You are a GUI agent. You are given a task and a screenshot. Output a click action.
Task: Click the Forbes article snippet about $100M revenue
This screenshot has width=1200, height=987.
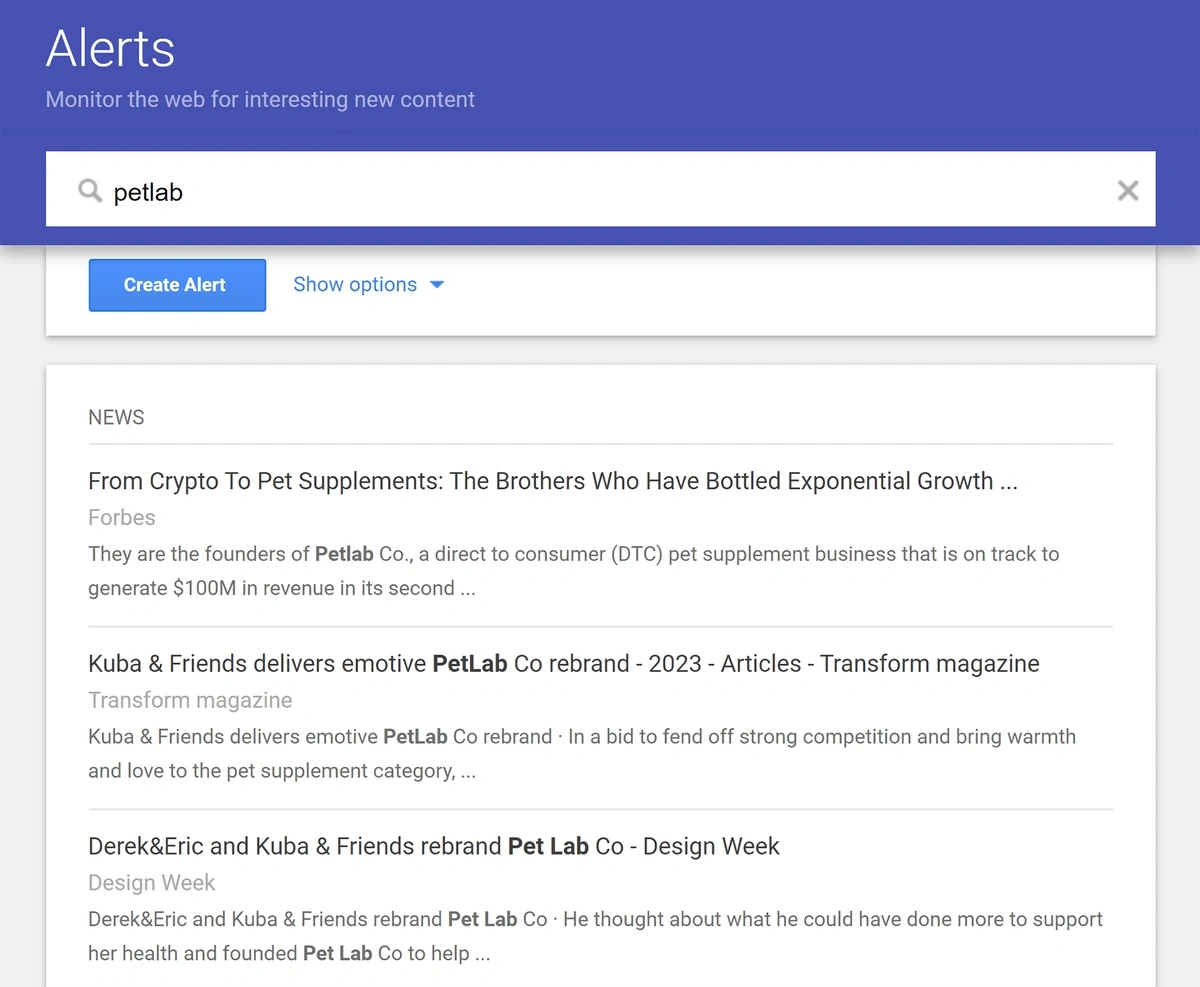pos(574,571)
